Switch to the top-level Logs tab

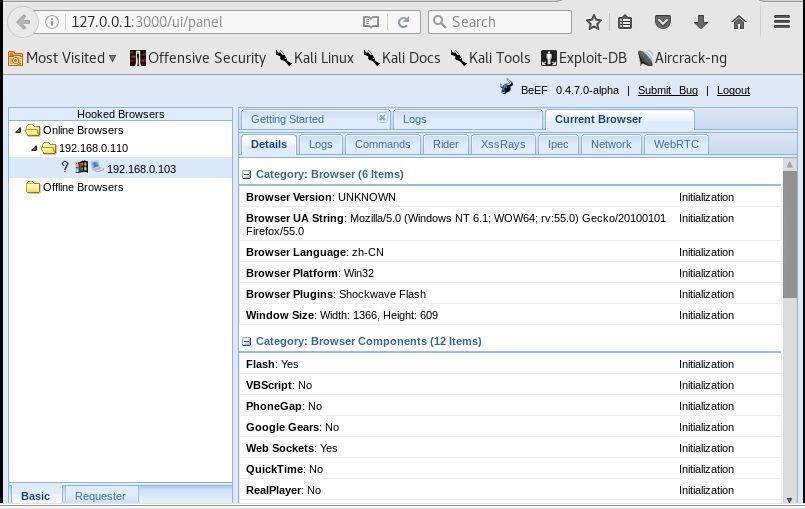pos(468,119)
